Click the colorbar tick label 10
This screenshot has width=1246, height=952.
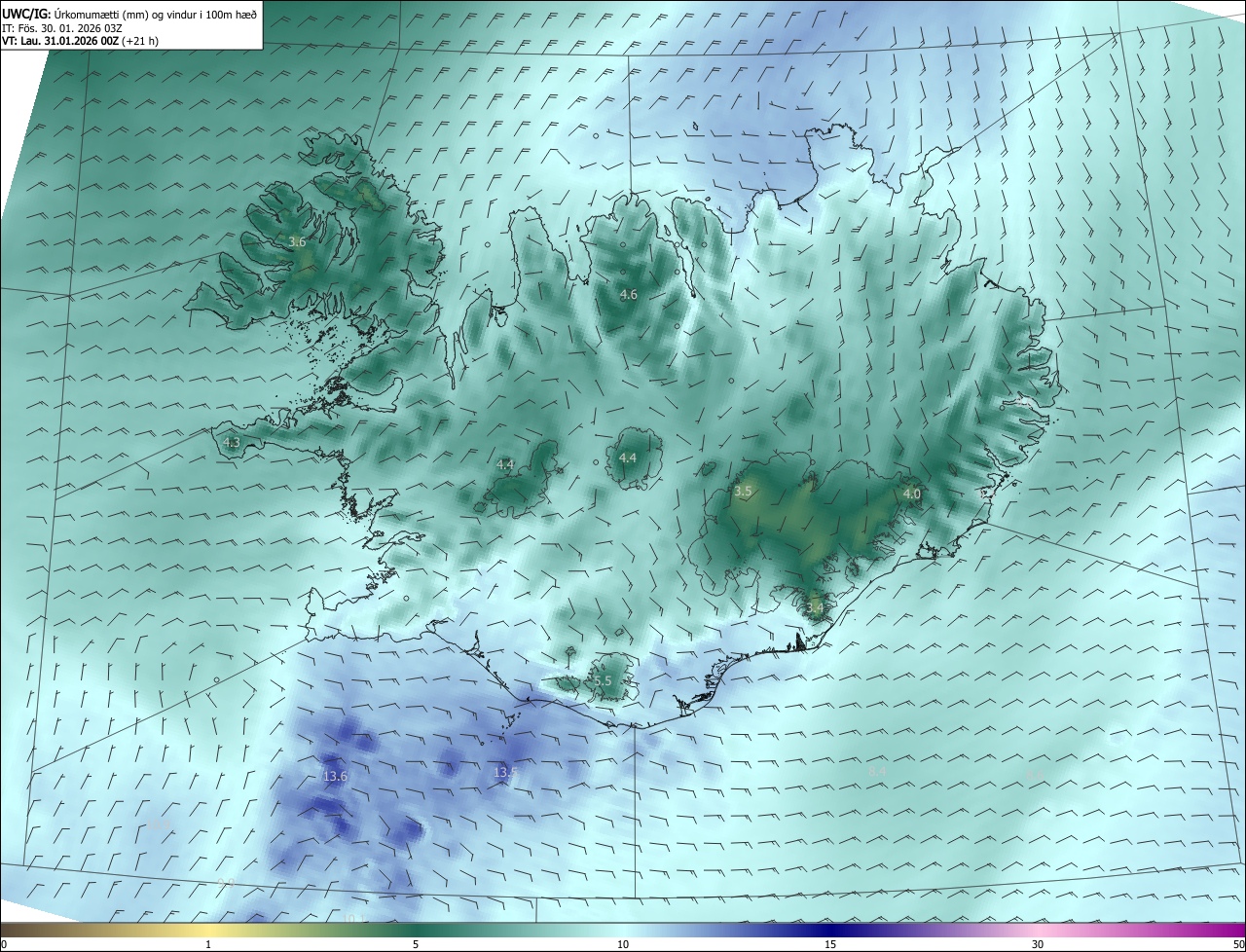coord(623,944)
